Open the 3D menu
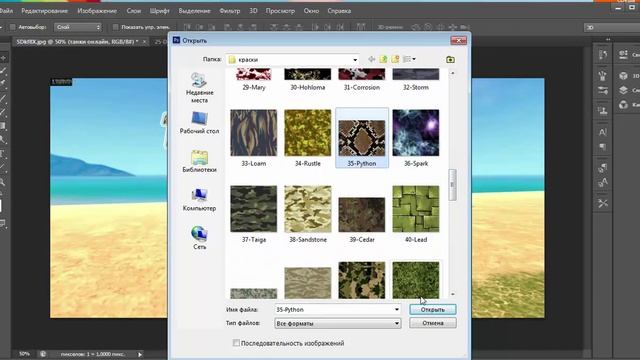Screen dimensions: 640x360 [x=253, y=11]
